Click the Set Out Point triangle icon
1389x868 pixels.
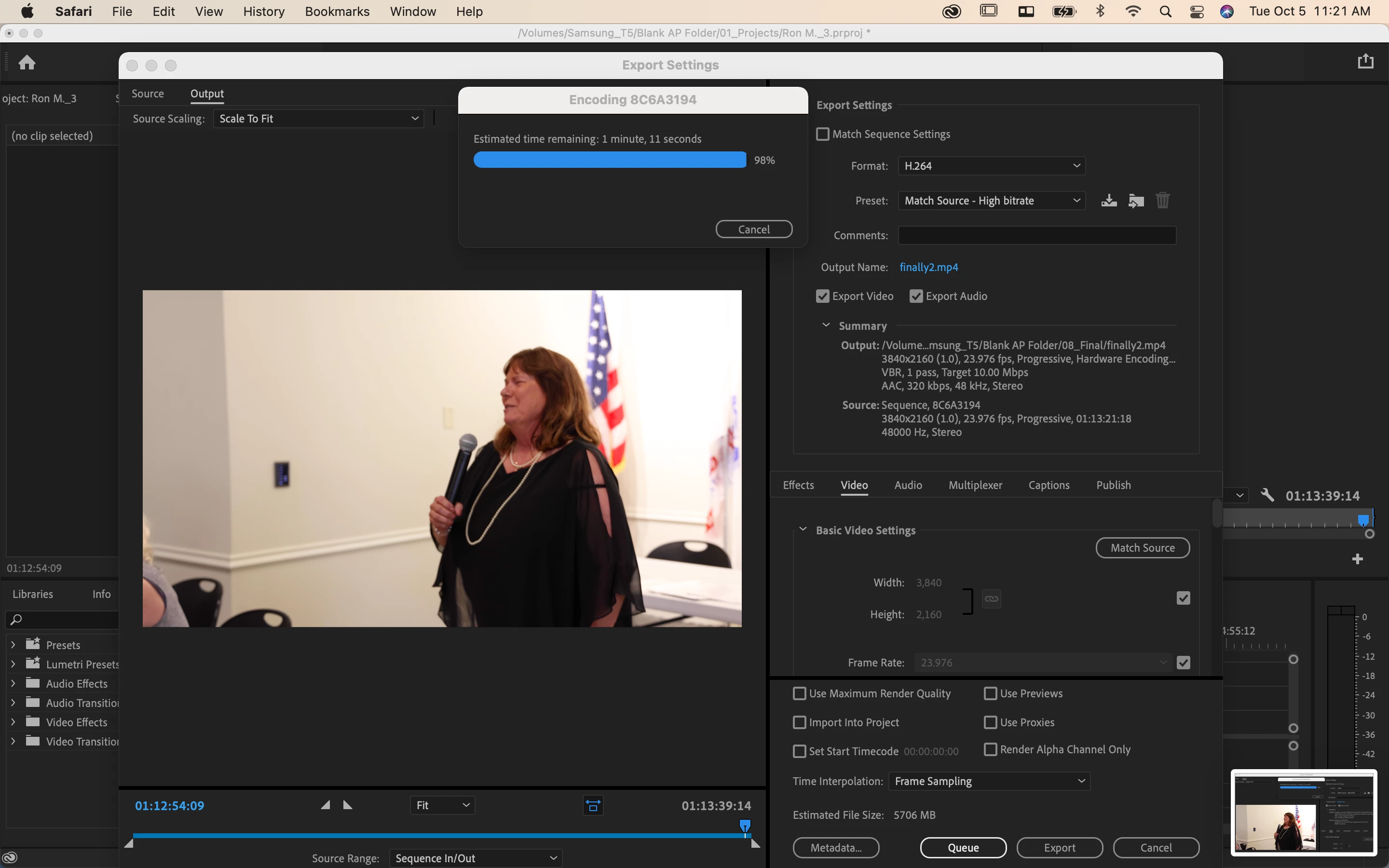347,805
